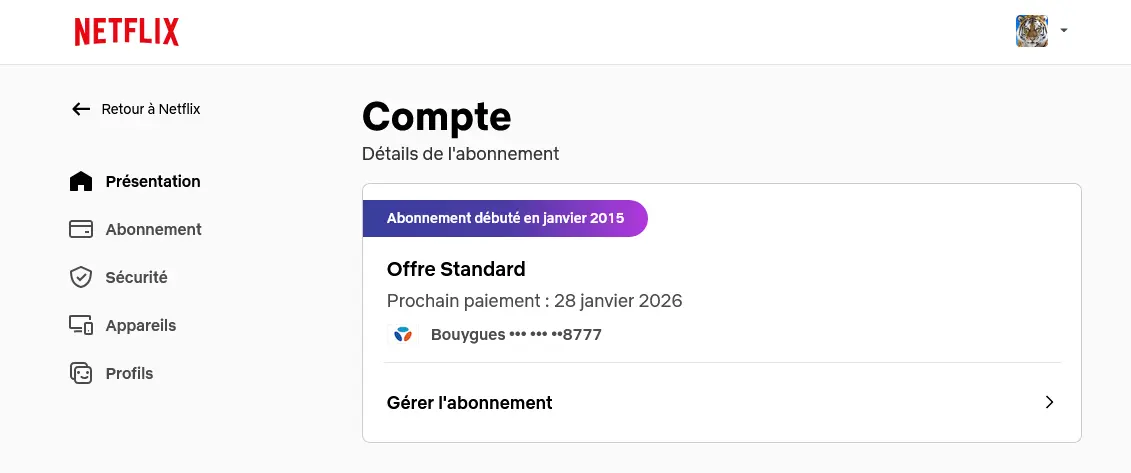Viewport: 1131px width, 473px height.
Task: Click the Appareils devices icon
Action: coord(81,325)
